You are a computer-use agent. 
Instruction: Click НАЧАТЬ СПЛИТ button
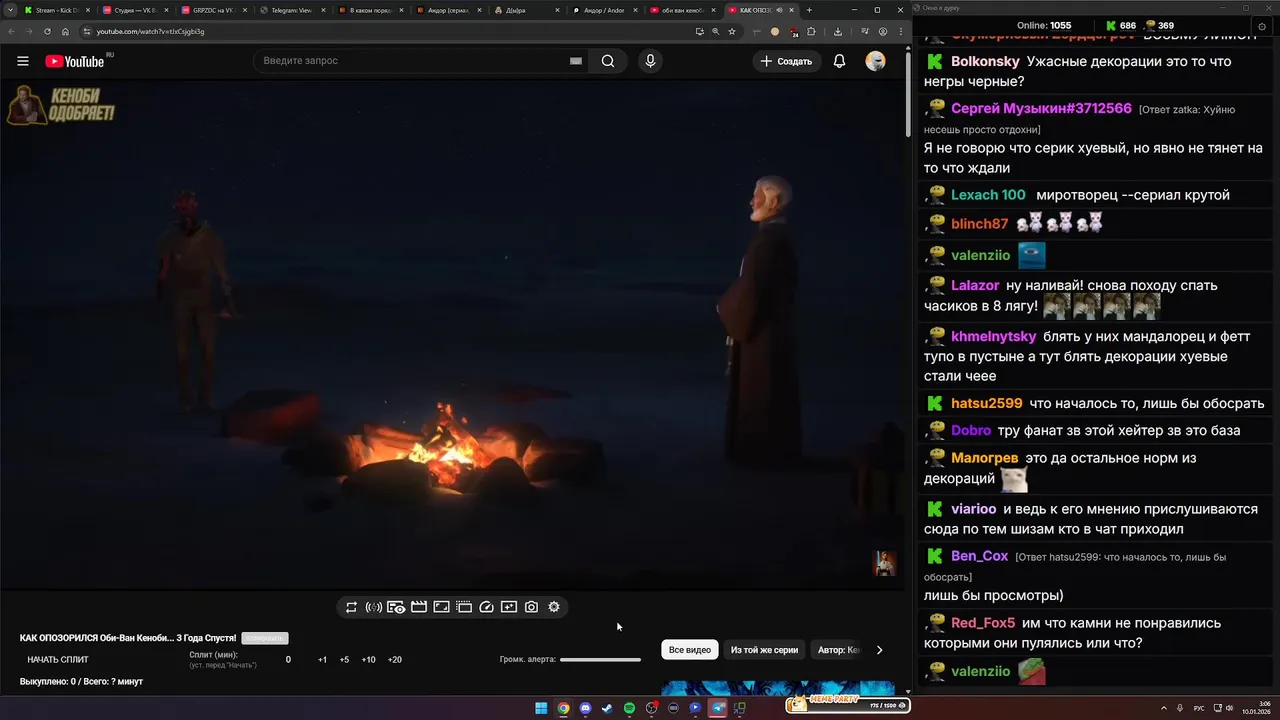(x=58, y=660)
